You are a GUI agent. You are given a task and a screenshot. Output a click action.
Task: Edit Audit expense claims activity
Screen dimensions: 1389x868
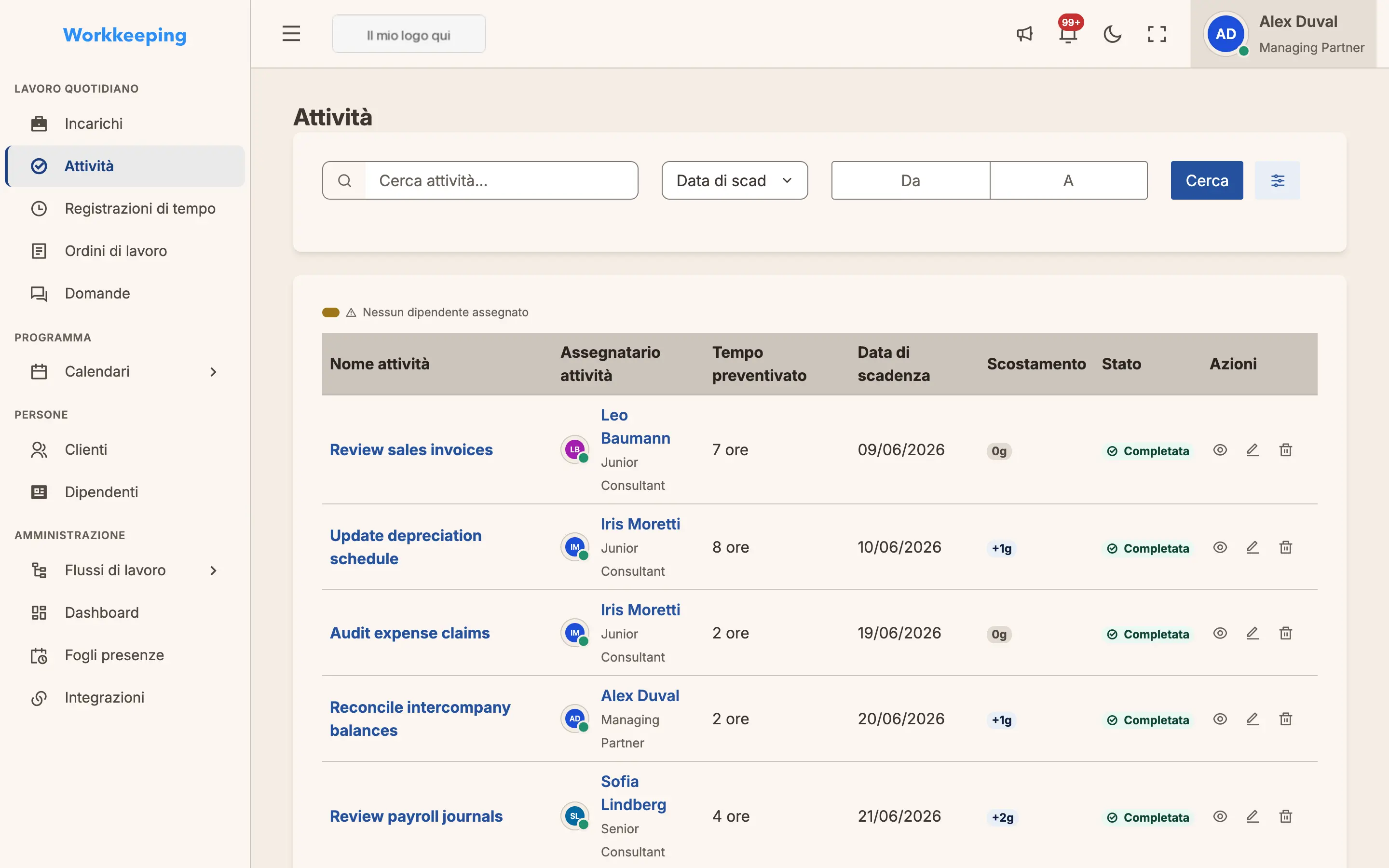pos(1253,633)
